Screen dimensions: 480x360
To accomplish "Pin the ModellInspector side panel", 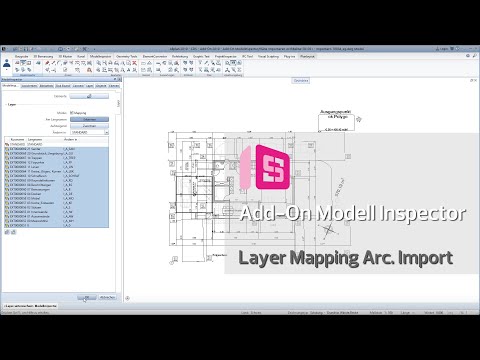I will click(115, 79).
